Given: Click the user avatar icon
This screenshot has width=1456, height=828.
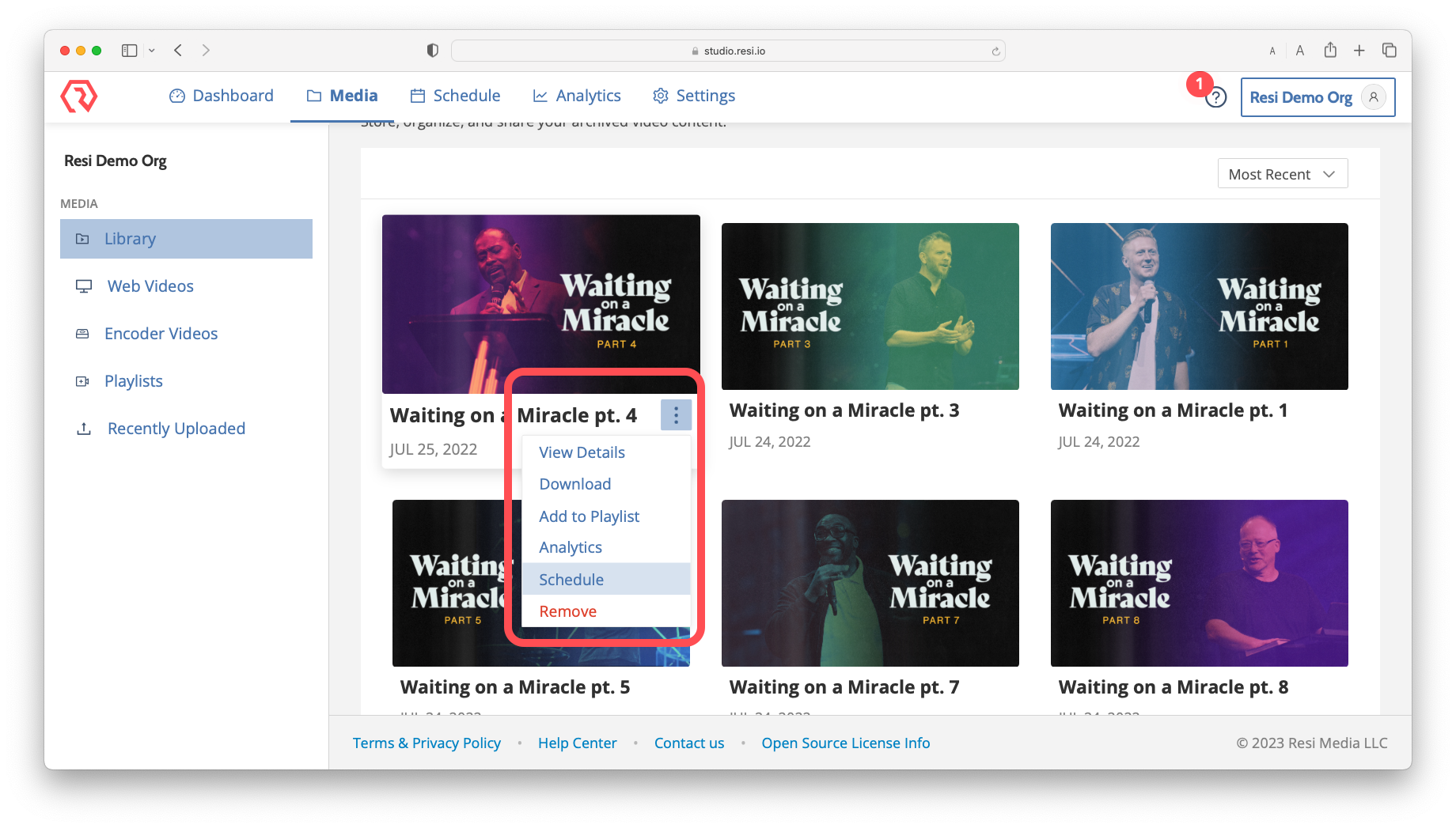Looking at the screenshot, I should [x=1374, y=97].
